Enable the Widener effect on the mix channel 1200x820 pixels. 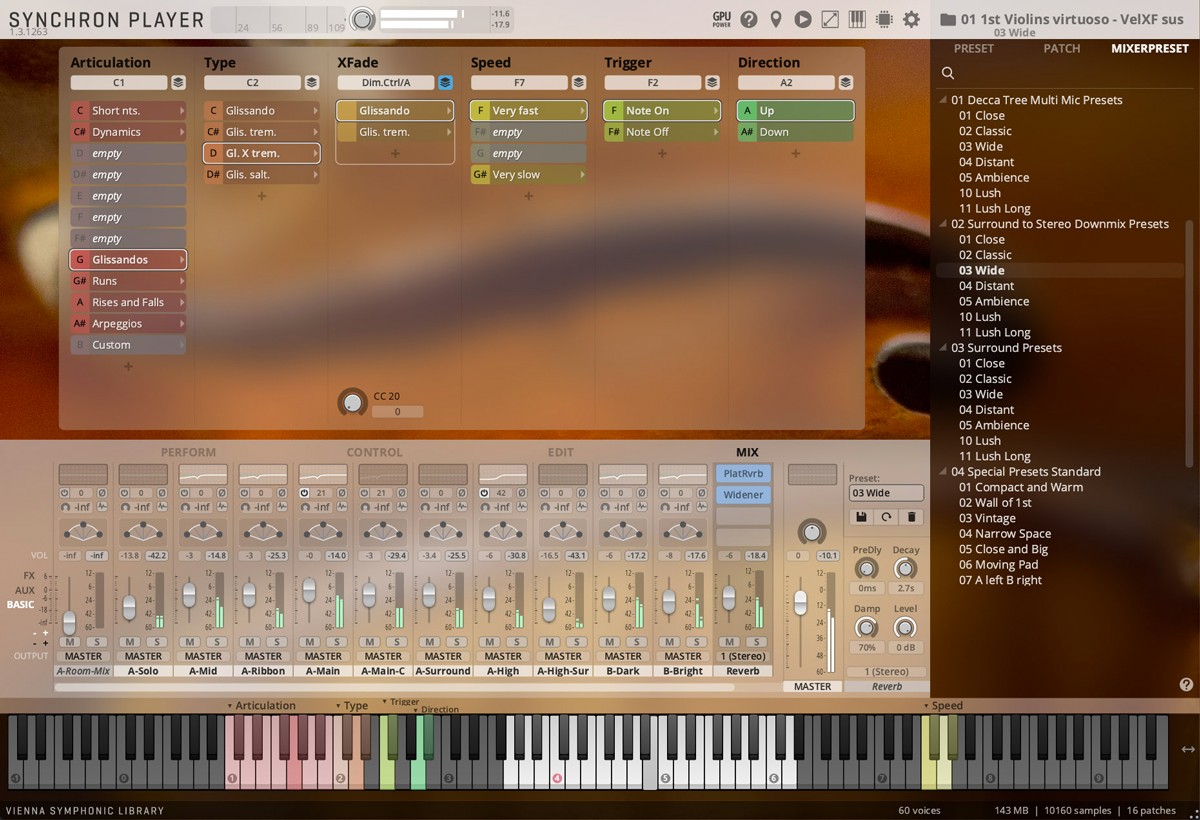click(742, 493)
